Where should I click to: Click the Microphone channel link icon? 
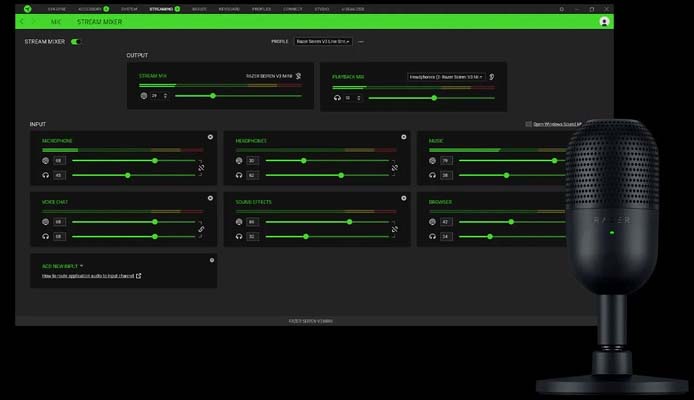click(200, 168)
